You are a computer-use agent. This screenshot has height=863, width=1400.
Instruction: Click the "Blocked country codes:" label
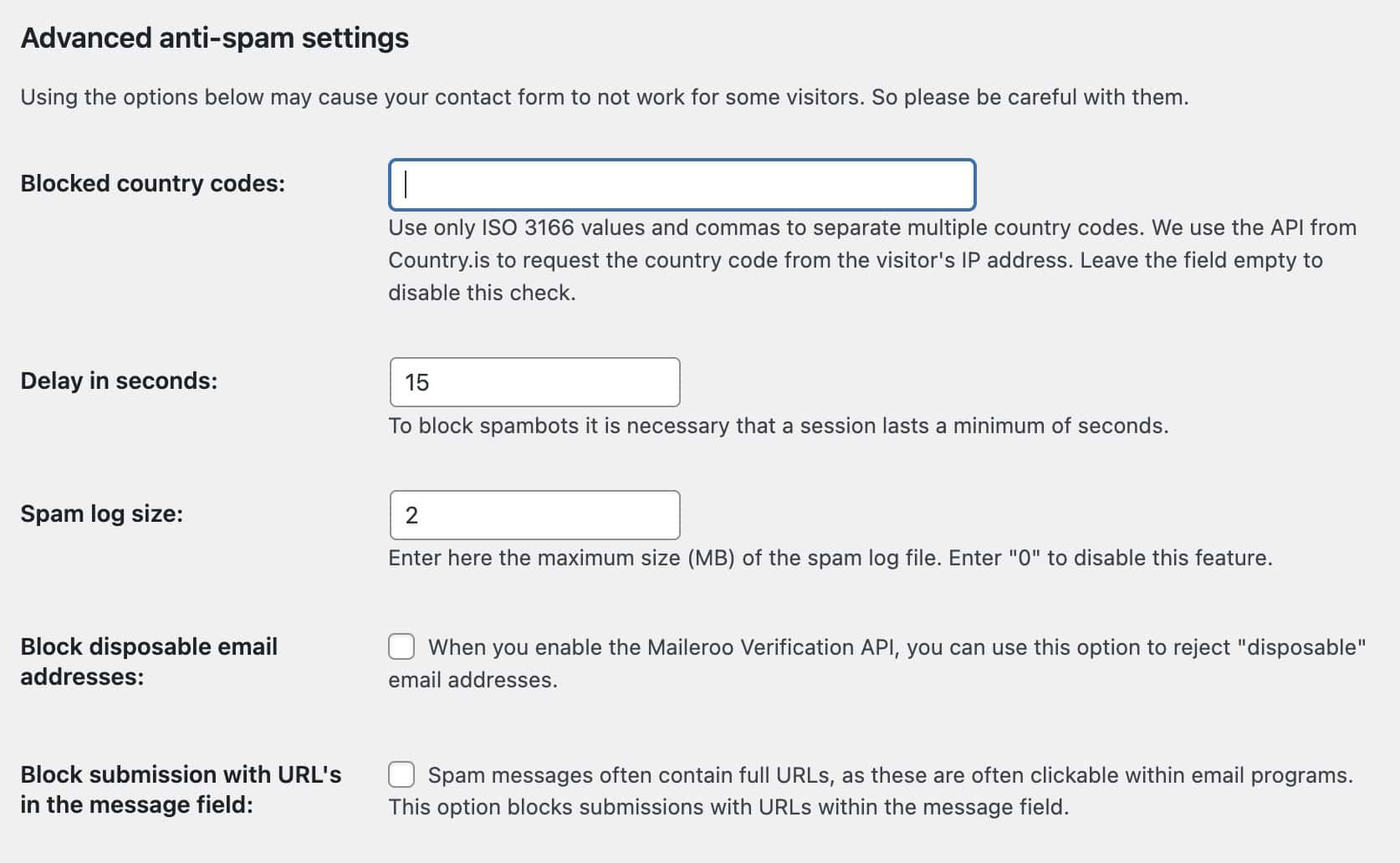152,183
